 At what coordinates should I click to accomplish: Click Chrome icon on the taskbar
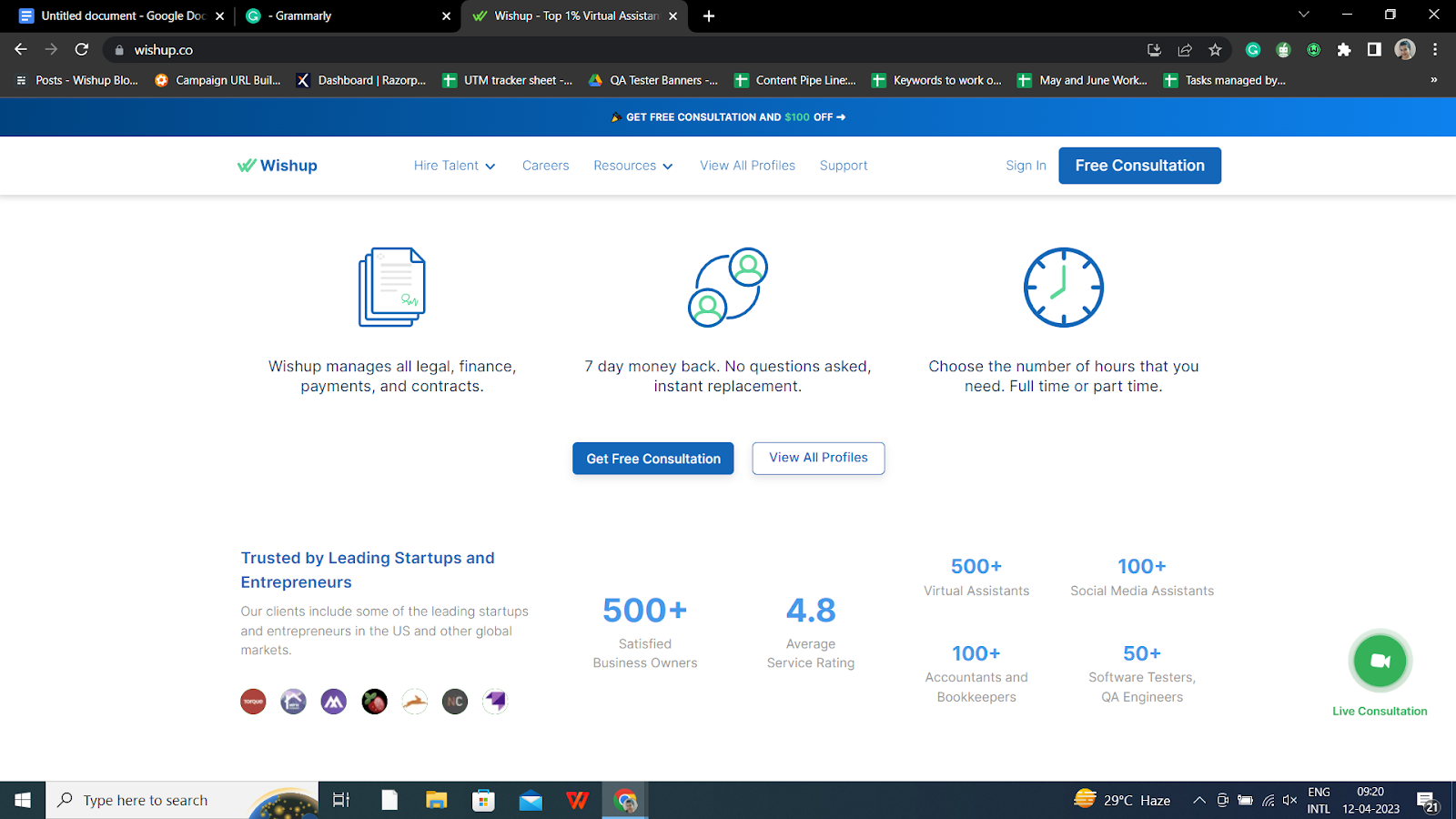(625, 800)
